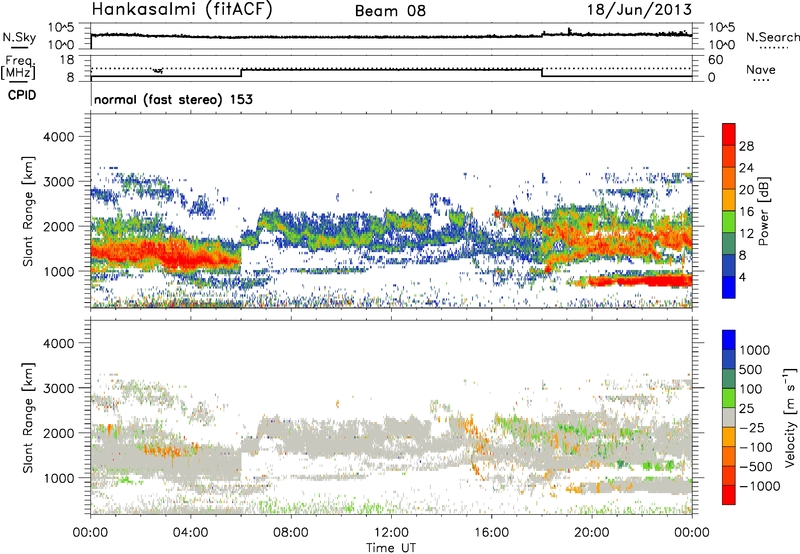Click the "3000" tick in the power panel

[58, 182]
